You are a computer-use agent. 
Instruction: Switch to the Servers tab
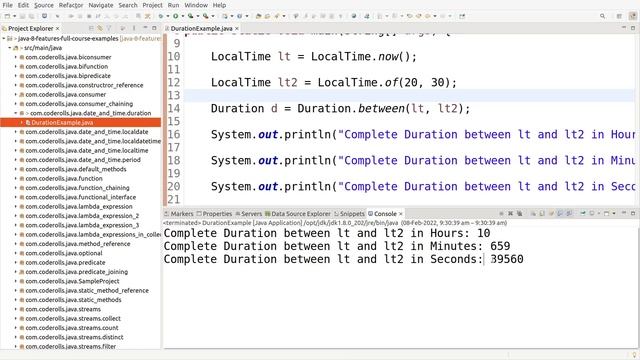[249, 214]
